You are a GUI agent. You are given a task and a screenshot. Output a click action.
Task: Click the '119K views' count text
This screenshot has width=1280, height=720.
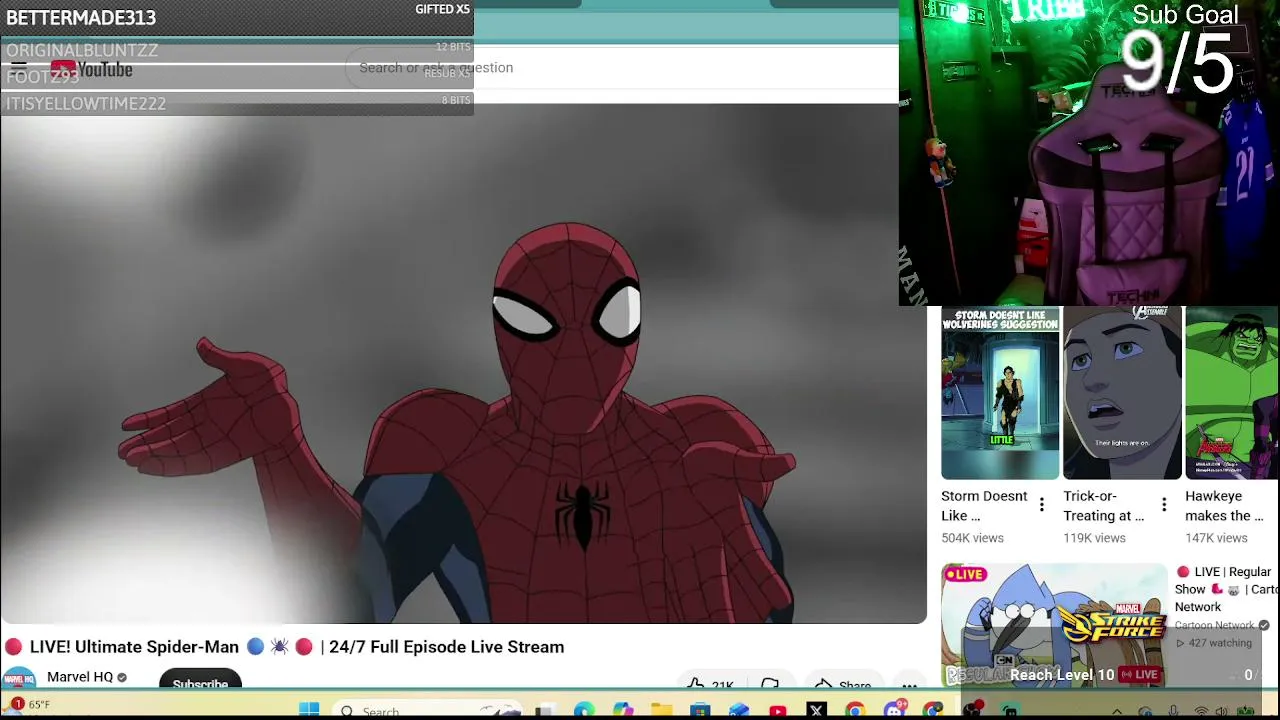point(1094,538)
